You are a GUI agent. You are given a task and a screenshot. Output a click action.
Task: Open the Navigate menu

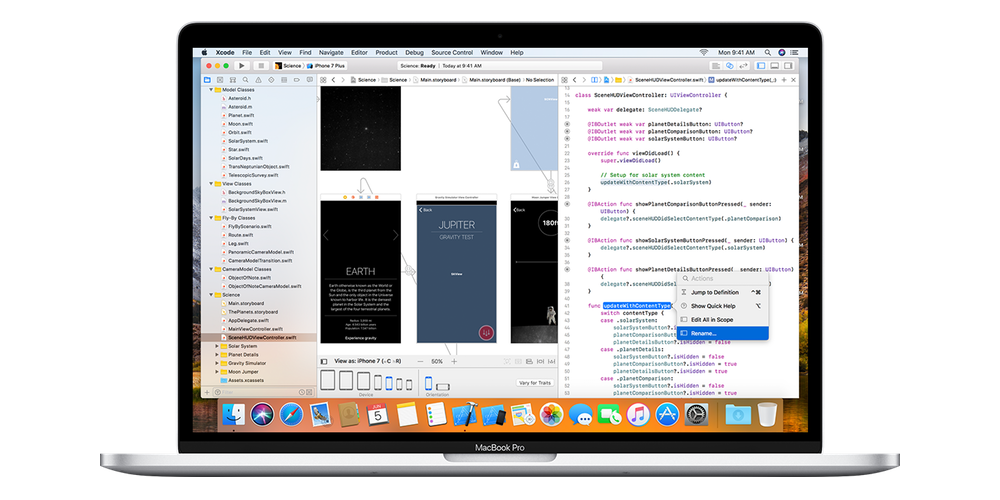point(331,52)
